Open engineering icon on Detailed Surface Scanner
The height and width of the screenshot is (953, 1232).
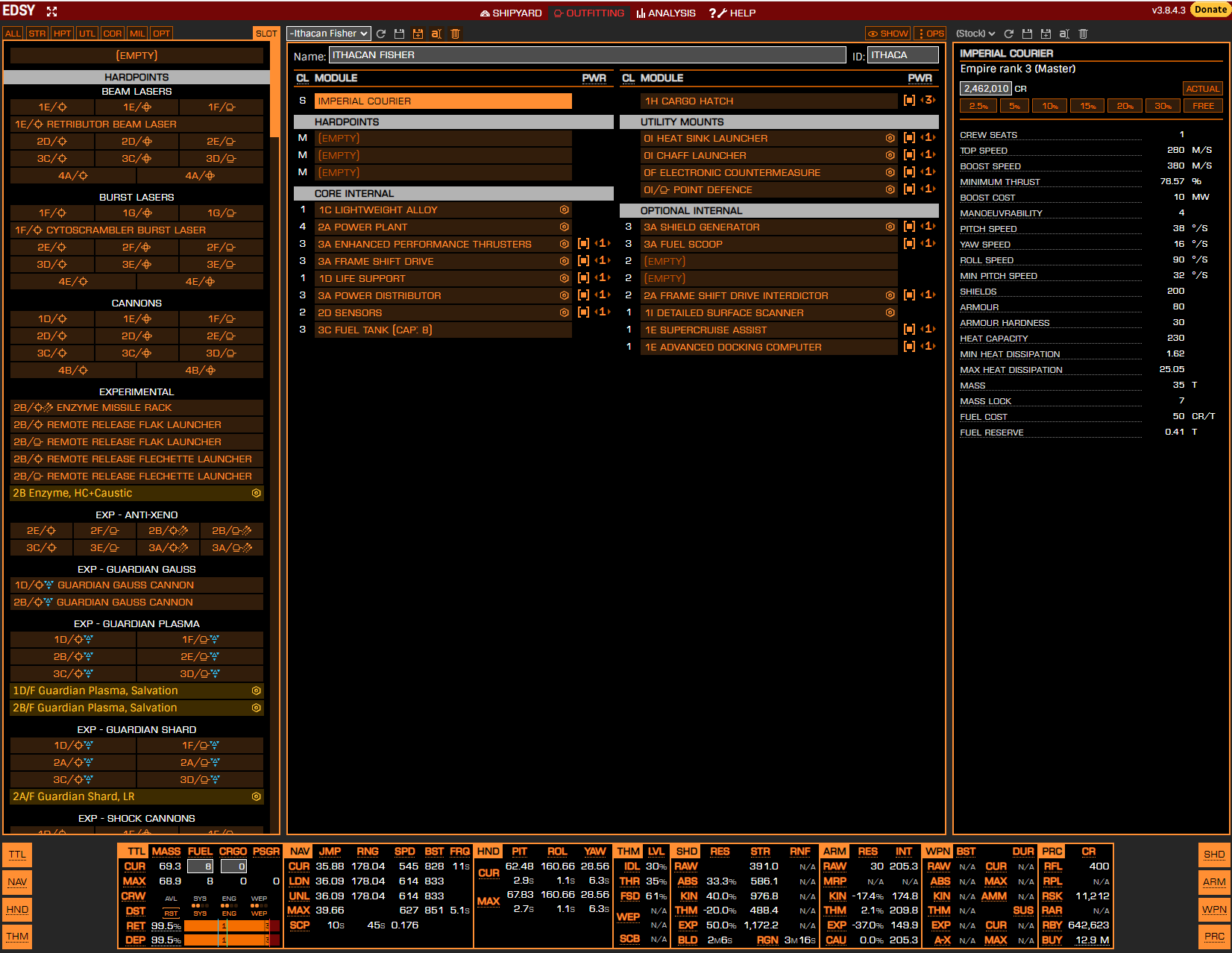890,313
